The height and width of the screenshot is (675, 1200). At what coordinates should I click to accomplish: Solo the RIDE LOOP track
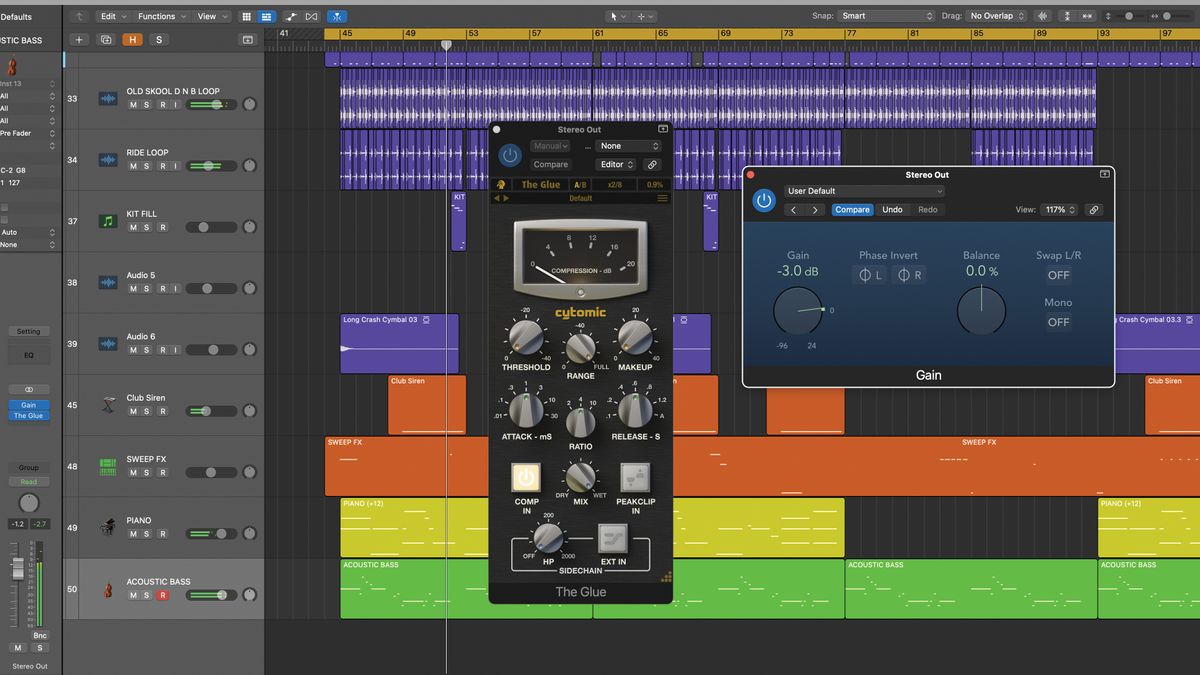(x=144, y=166)
